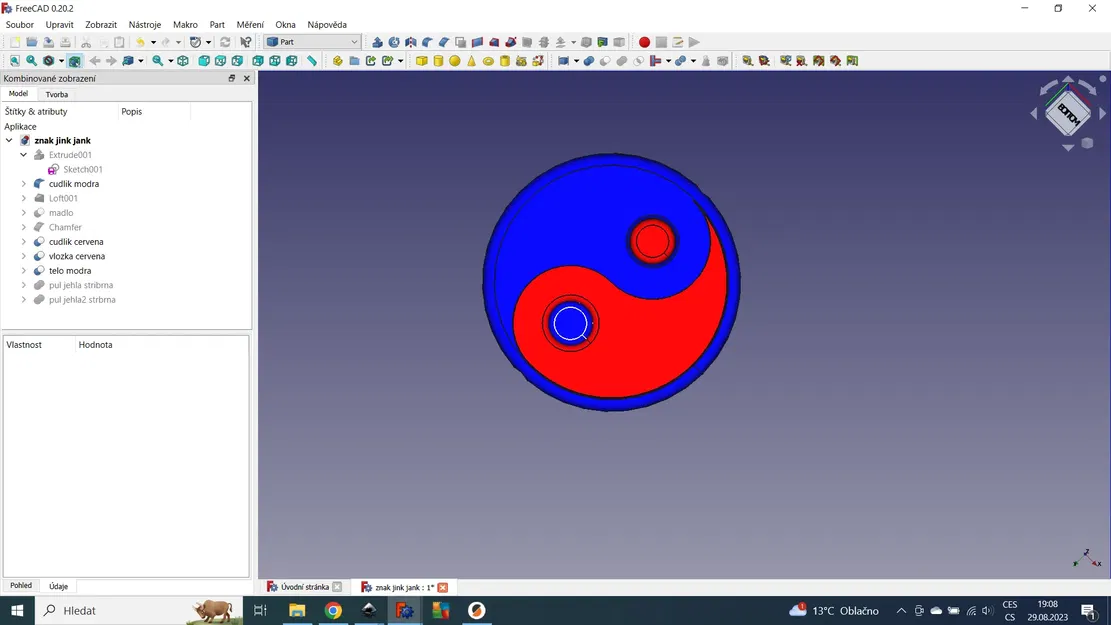Expand the telo modra tree item

point(24,270)
